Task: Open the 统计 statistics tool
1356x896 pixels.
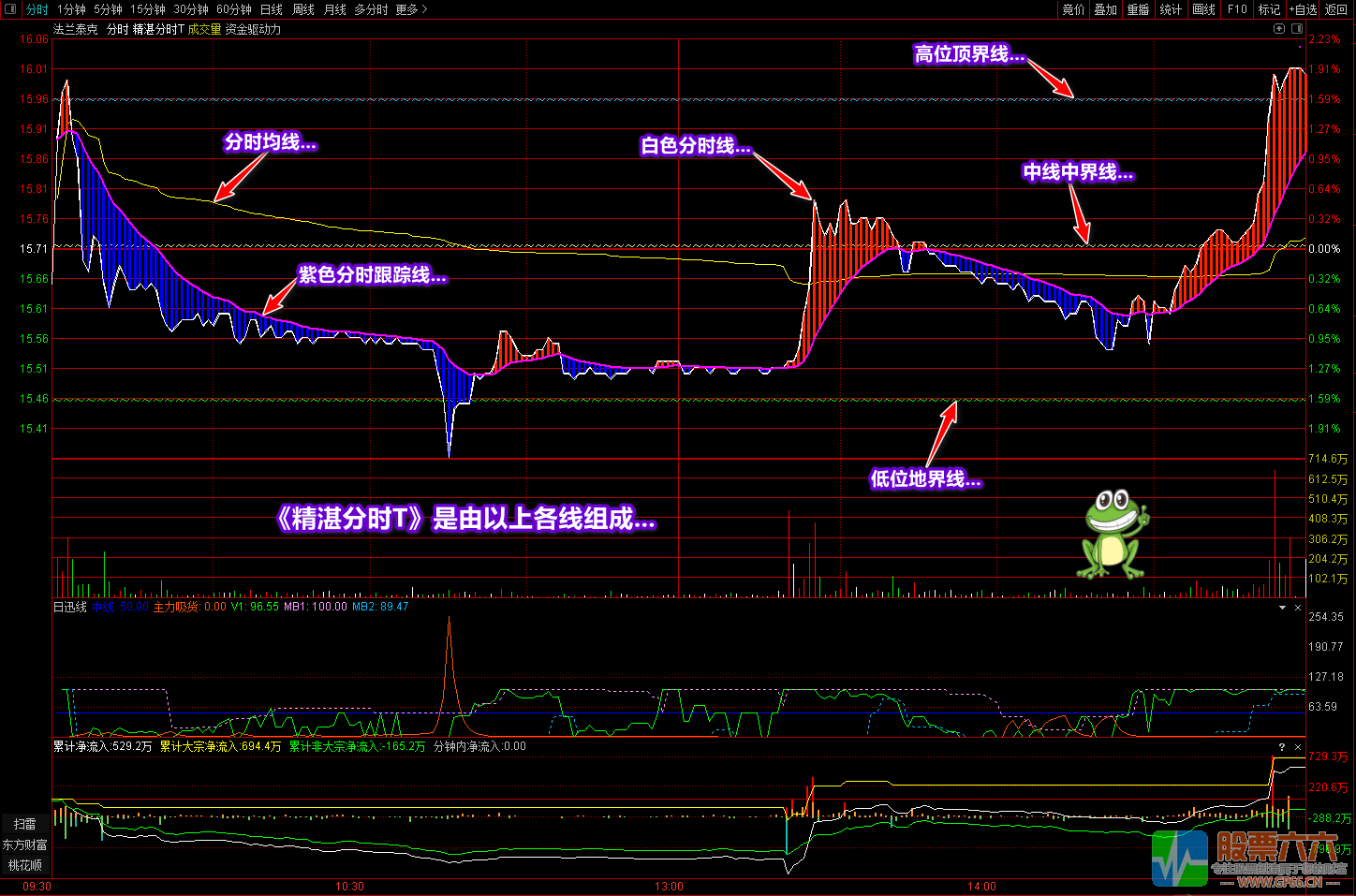Action: click(x=1171, y=9)
